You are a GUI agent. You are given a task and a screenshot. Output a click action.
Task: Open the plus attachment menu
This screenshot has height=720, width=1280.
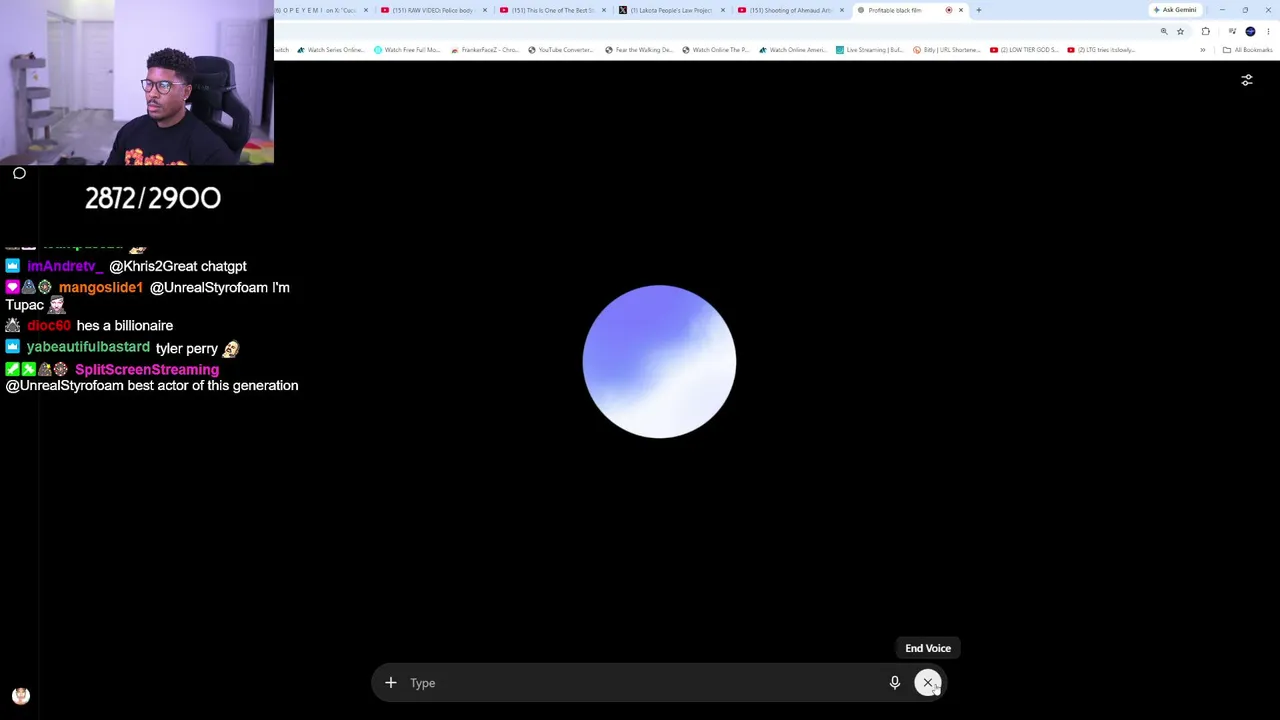391,683
